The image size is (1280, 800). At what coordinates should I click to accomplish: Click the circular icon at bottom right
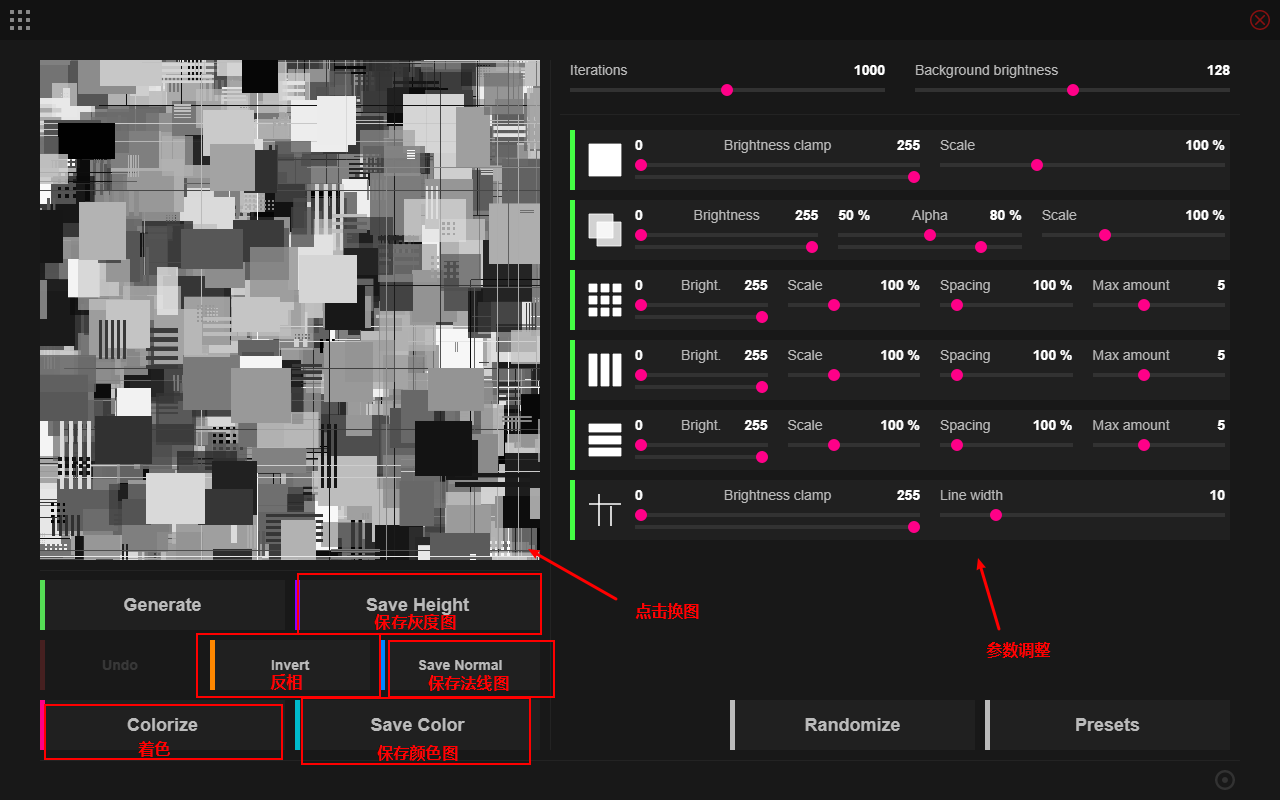[x=1225, y=780]
